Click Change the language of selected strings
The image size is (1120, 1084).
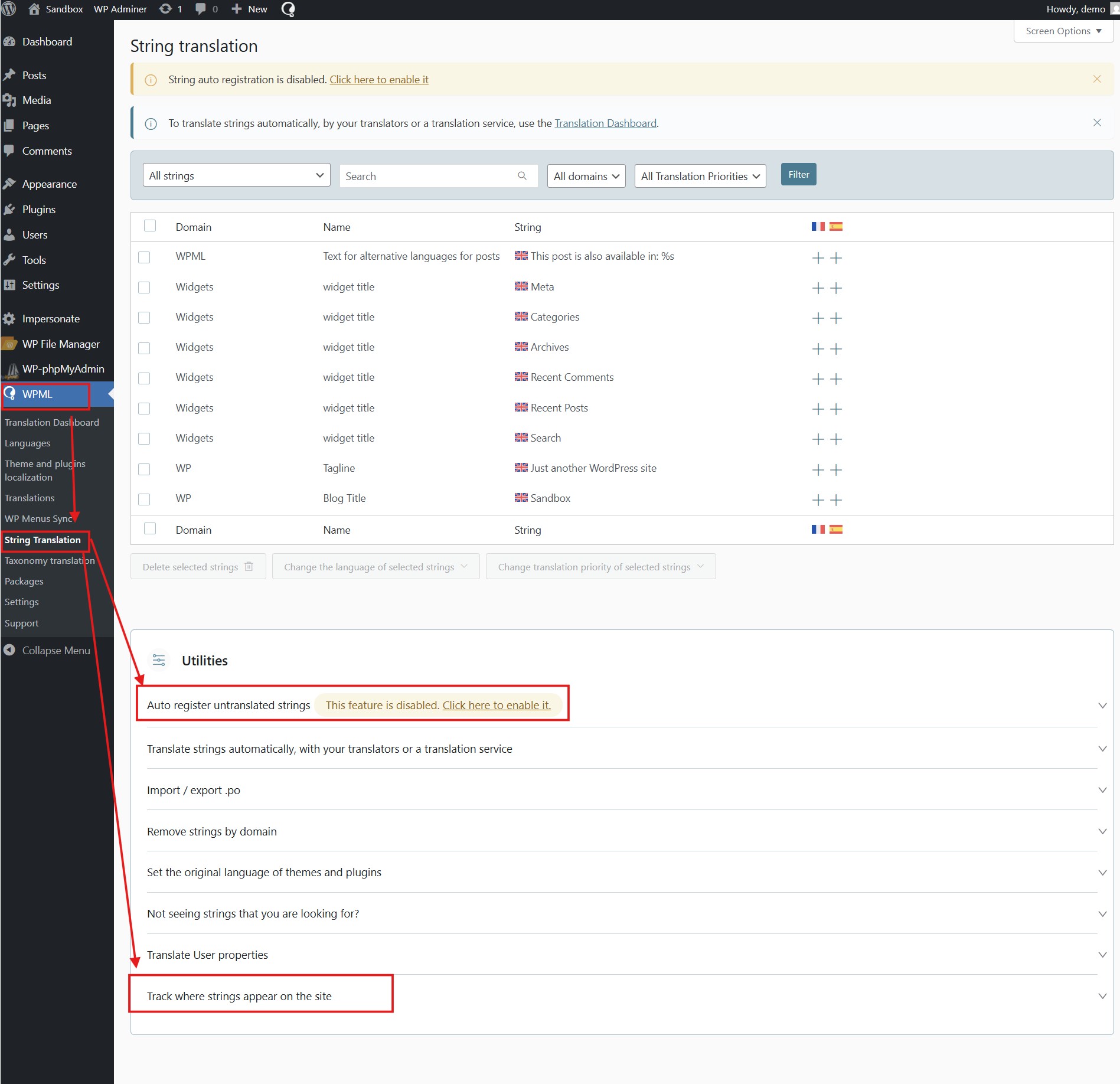(376, 567)
